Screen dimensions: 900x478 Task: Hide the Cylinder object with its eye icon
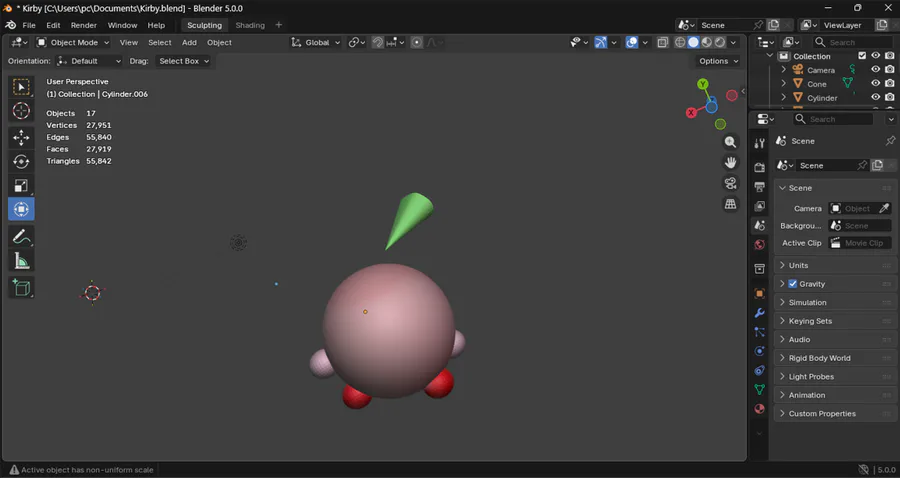point(875,97)
